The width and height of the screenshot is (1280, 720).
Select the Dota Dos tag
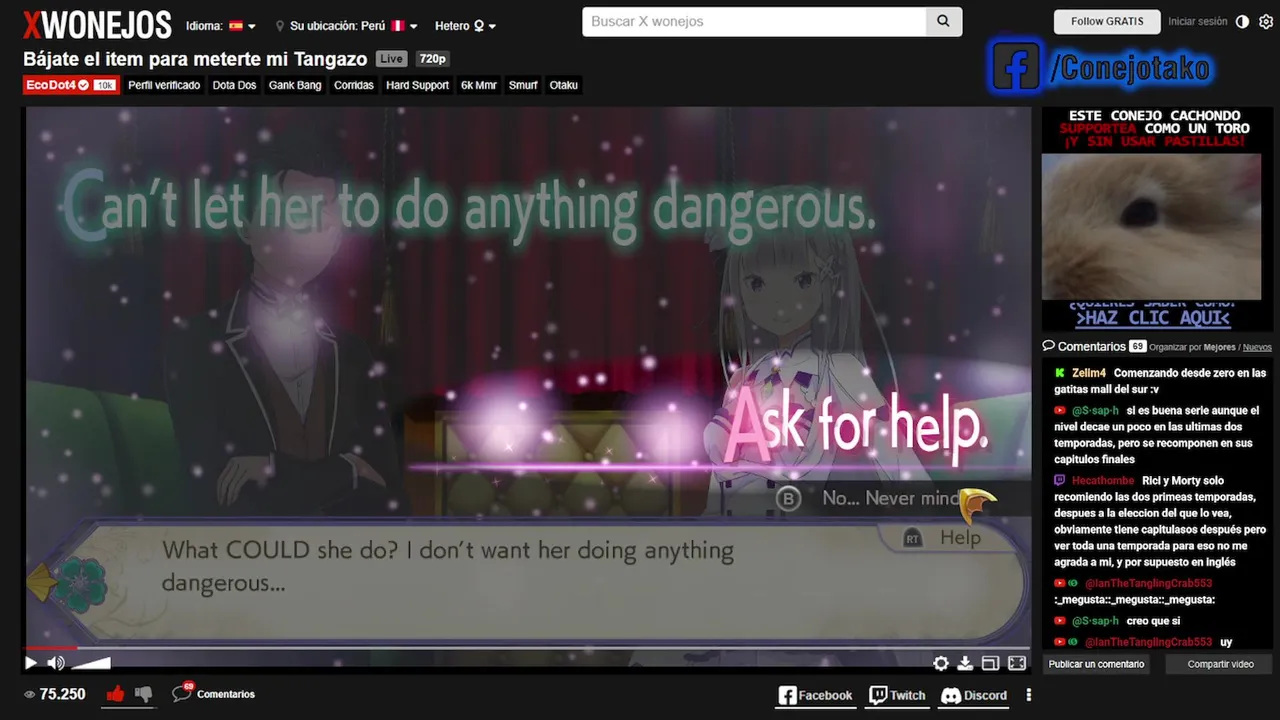(234, 85)
